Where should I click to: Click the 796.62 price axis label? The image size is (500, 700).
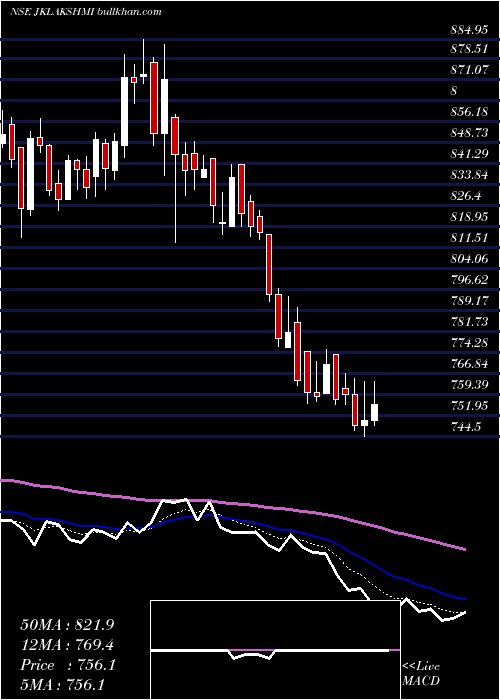point(469,280)
